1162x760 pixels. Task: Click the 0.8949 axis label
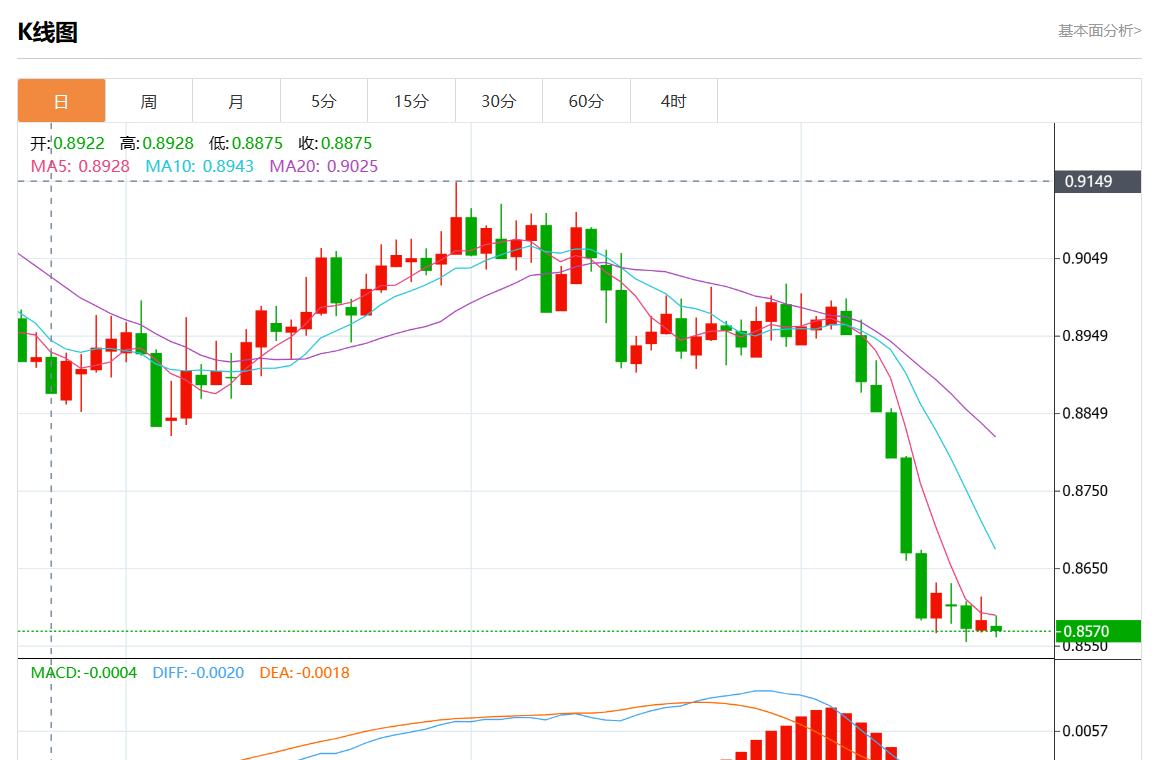[1086, 336]
